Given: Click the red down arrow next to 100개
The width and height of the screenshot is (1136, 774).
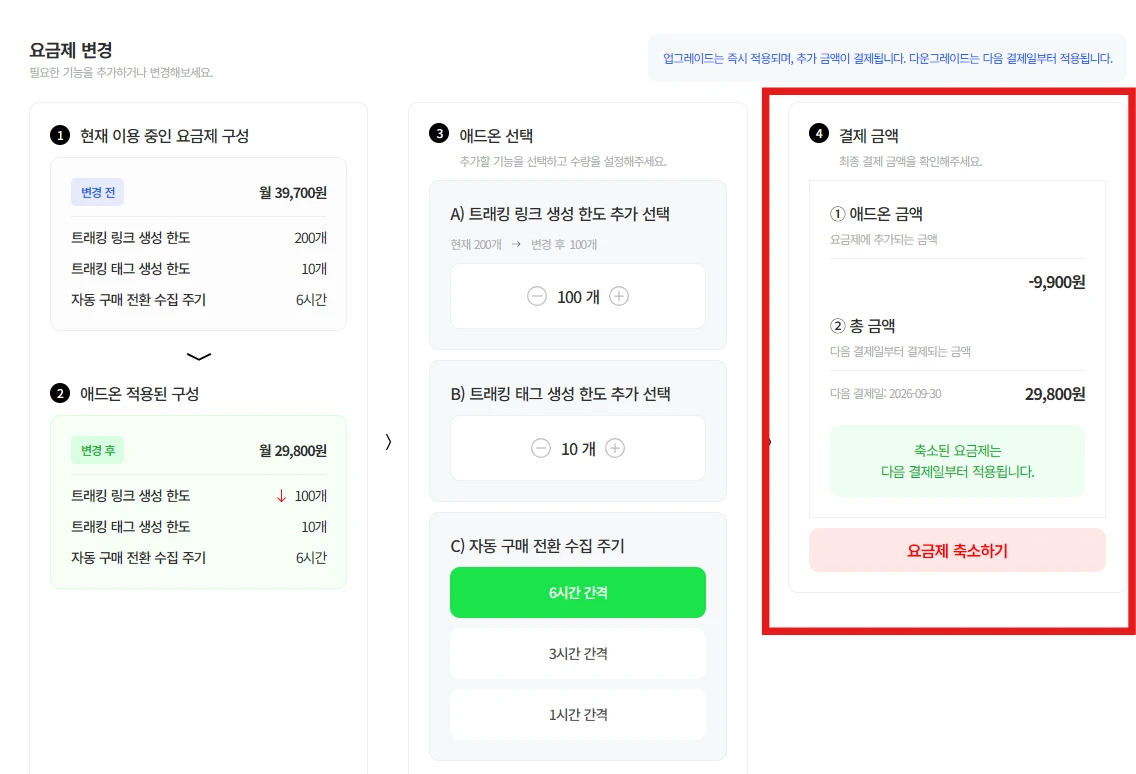Looking at the screenshot, I should point(282,496).
